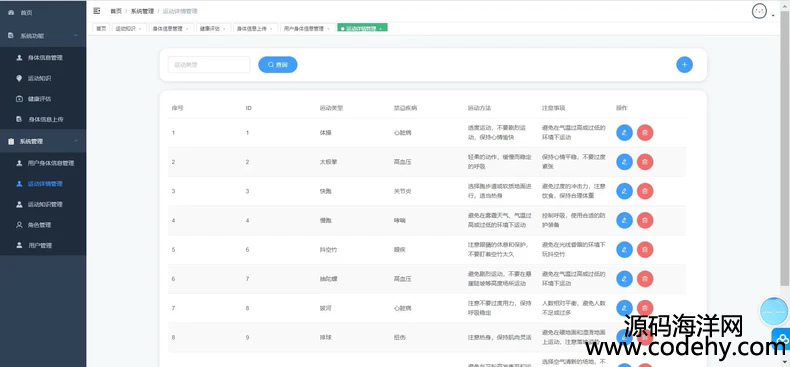Image resolution: width=790 pixels, height=367 pixels.
Task: Close the 身体信息上传 tab
Action: [271, 29]
